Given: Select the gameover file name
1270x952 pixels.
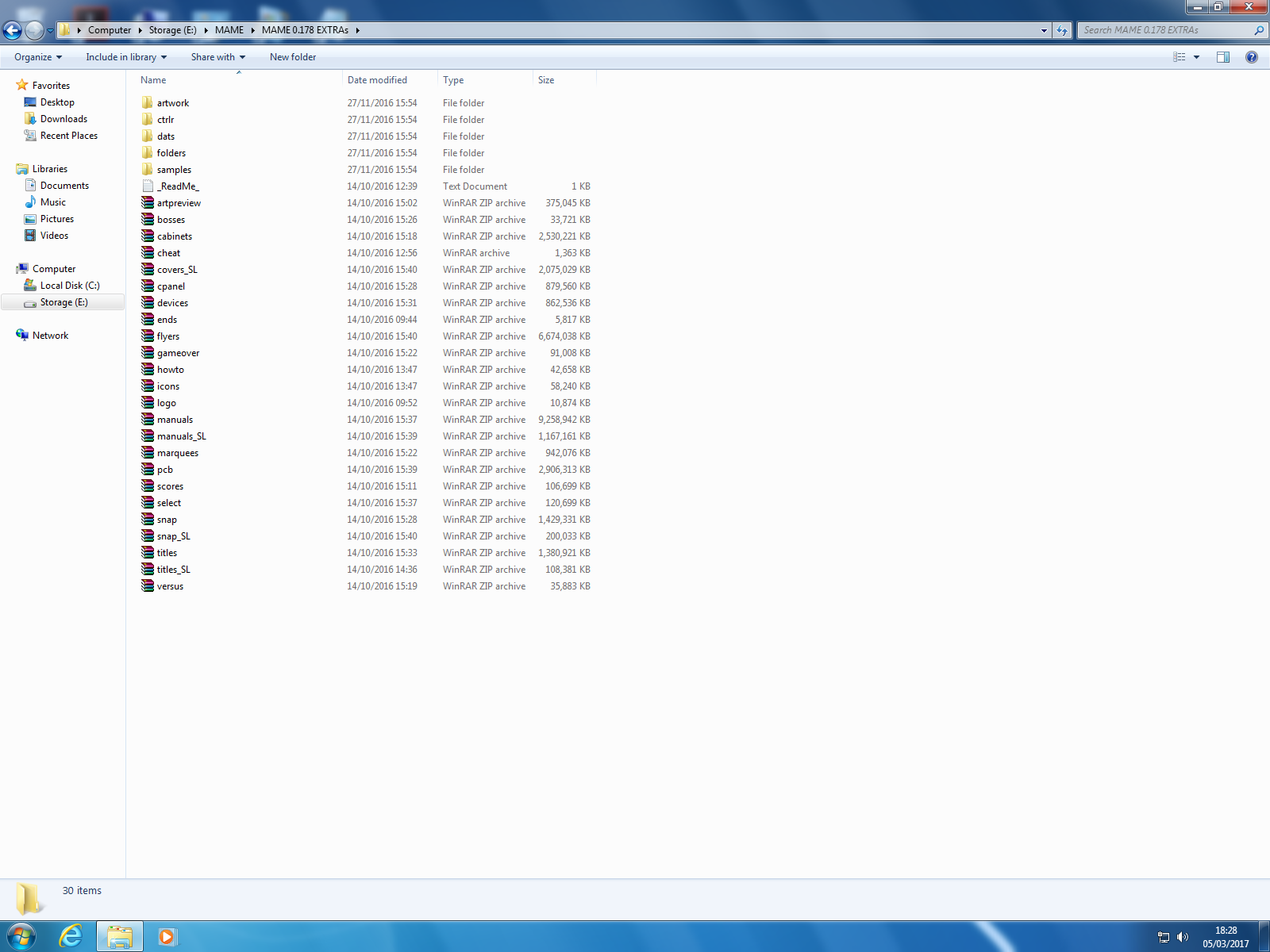Looking at the screenshot, I should (x=178, y=353).
